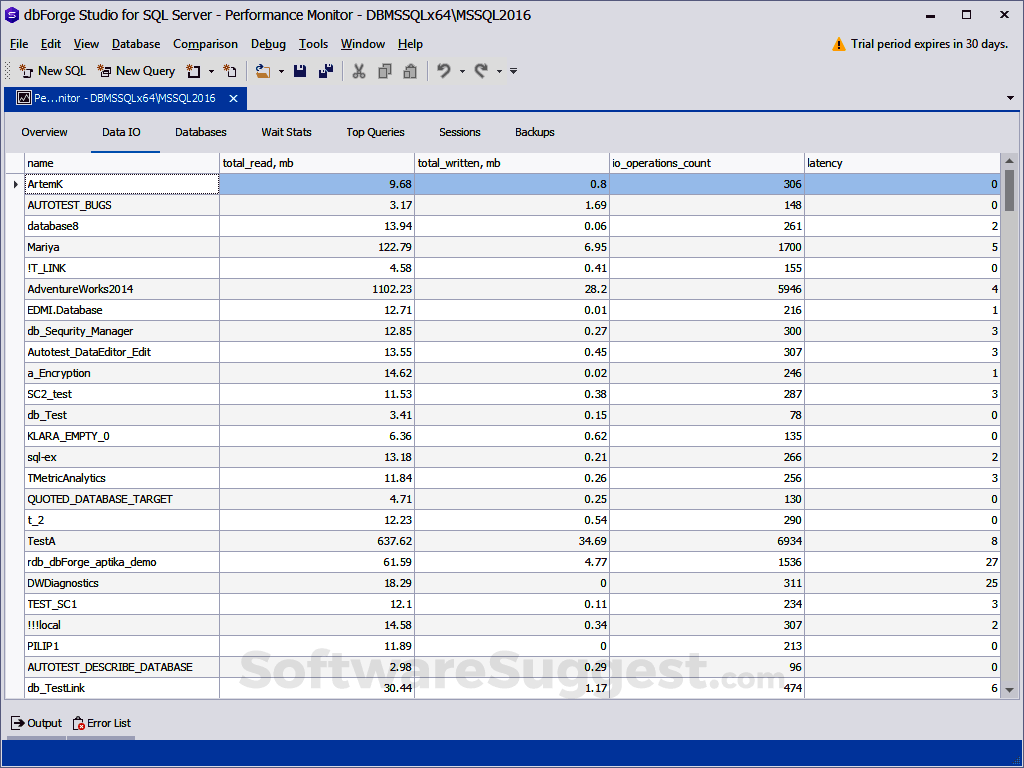Expand the toolbar overflow chevron

[x=512, y=71]
